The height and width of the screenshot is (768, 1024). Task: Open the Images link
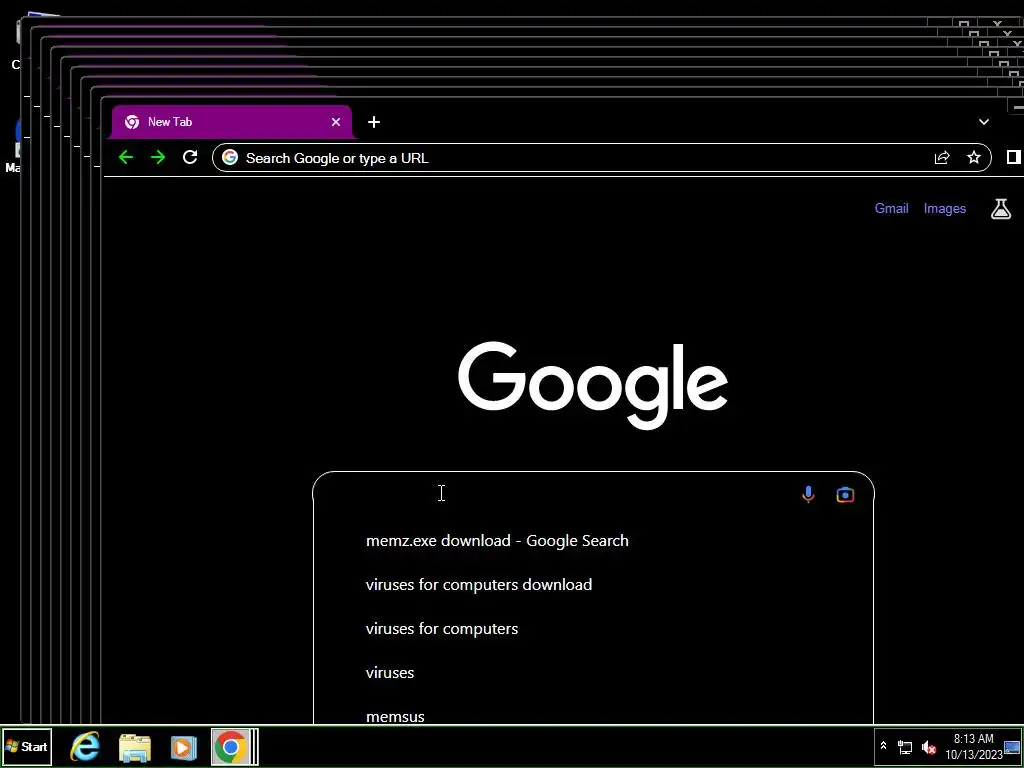[x=944, y=208]
